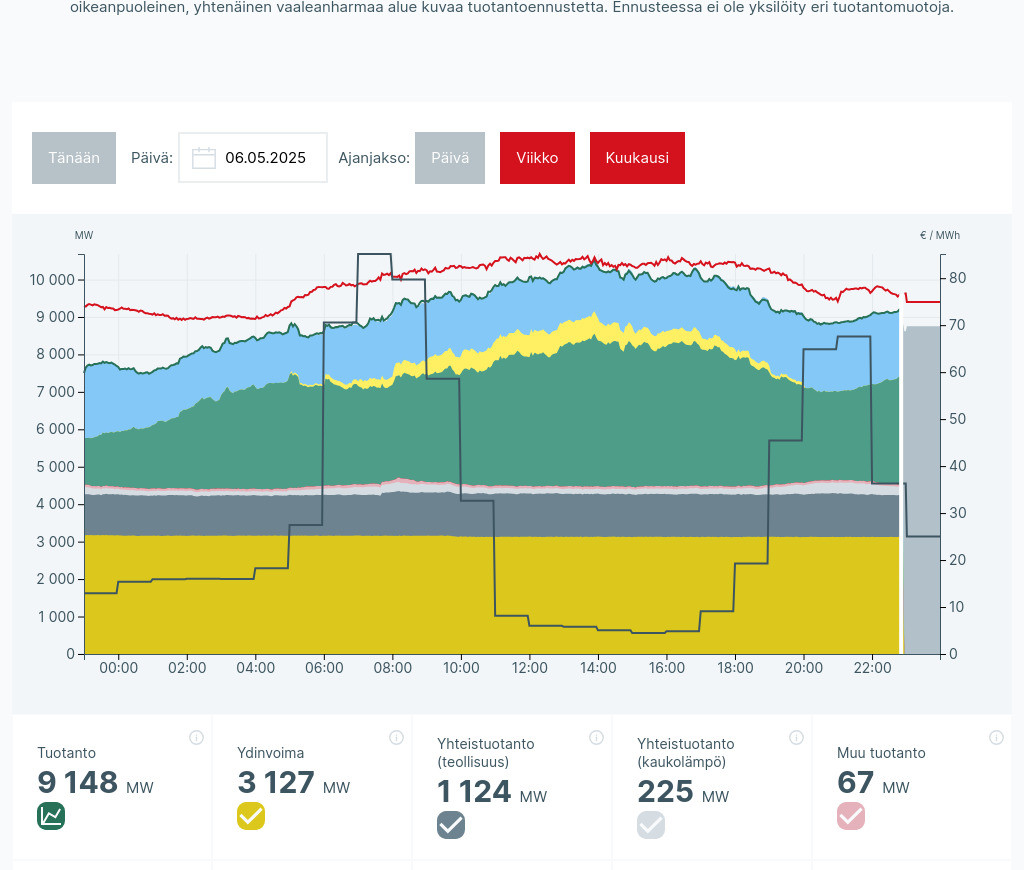Viewport: 1024px width, 870px height.
Task: Select the Viikko time period
Action: 537,158
